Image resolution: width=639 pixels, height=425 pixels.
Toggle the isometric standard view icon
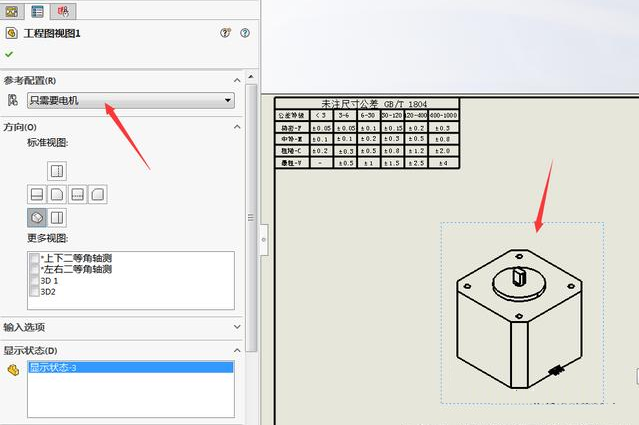[x=37, y=218]
